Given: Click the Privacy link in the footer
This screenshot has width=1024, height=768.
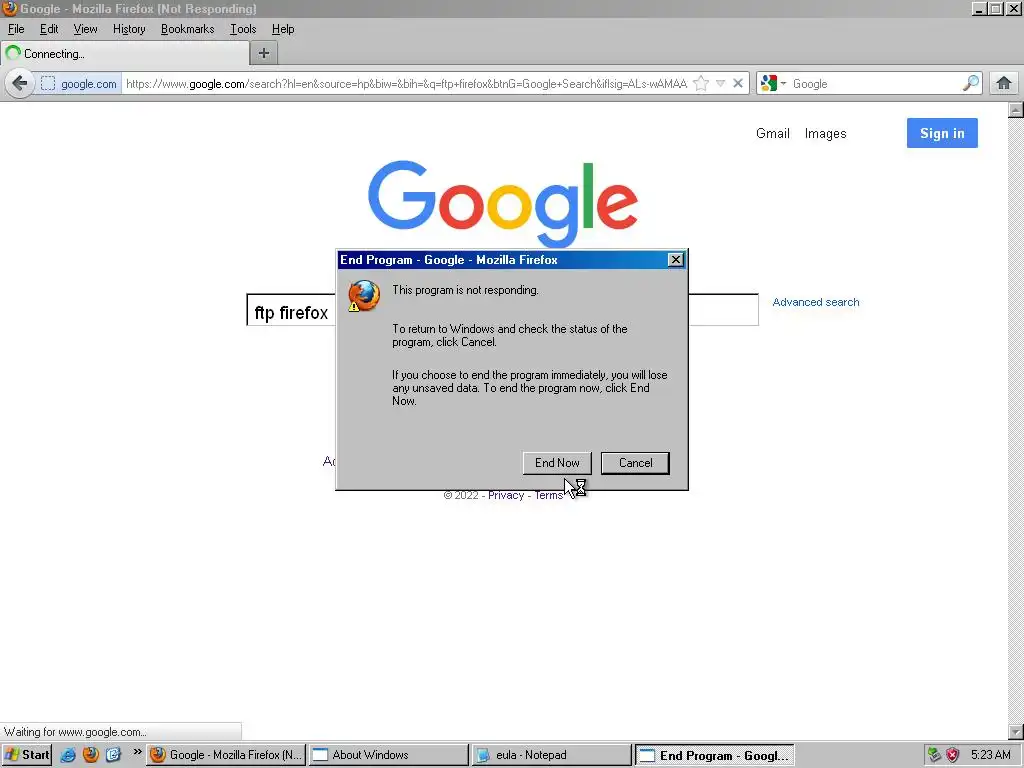Looking at the screenshot, I should pyautogui.click(x=505, y=495).
